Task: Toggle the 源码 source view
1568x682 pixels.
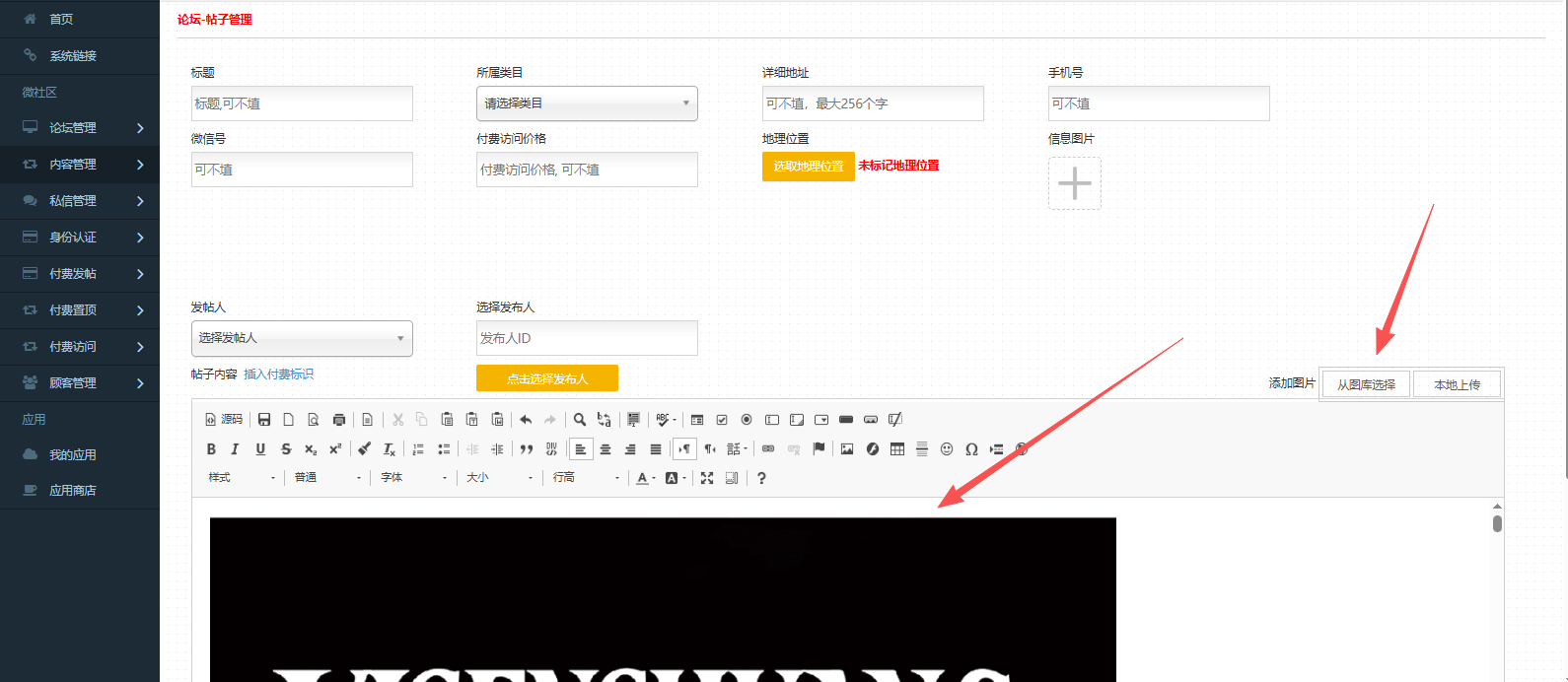Action: point(224,420)
